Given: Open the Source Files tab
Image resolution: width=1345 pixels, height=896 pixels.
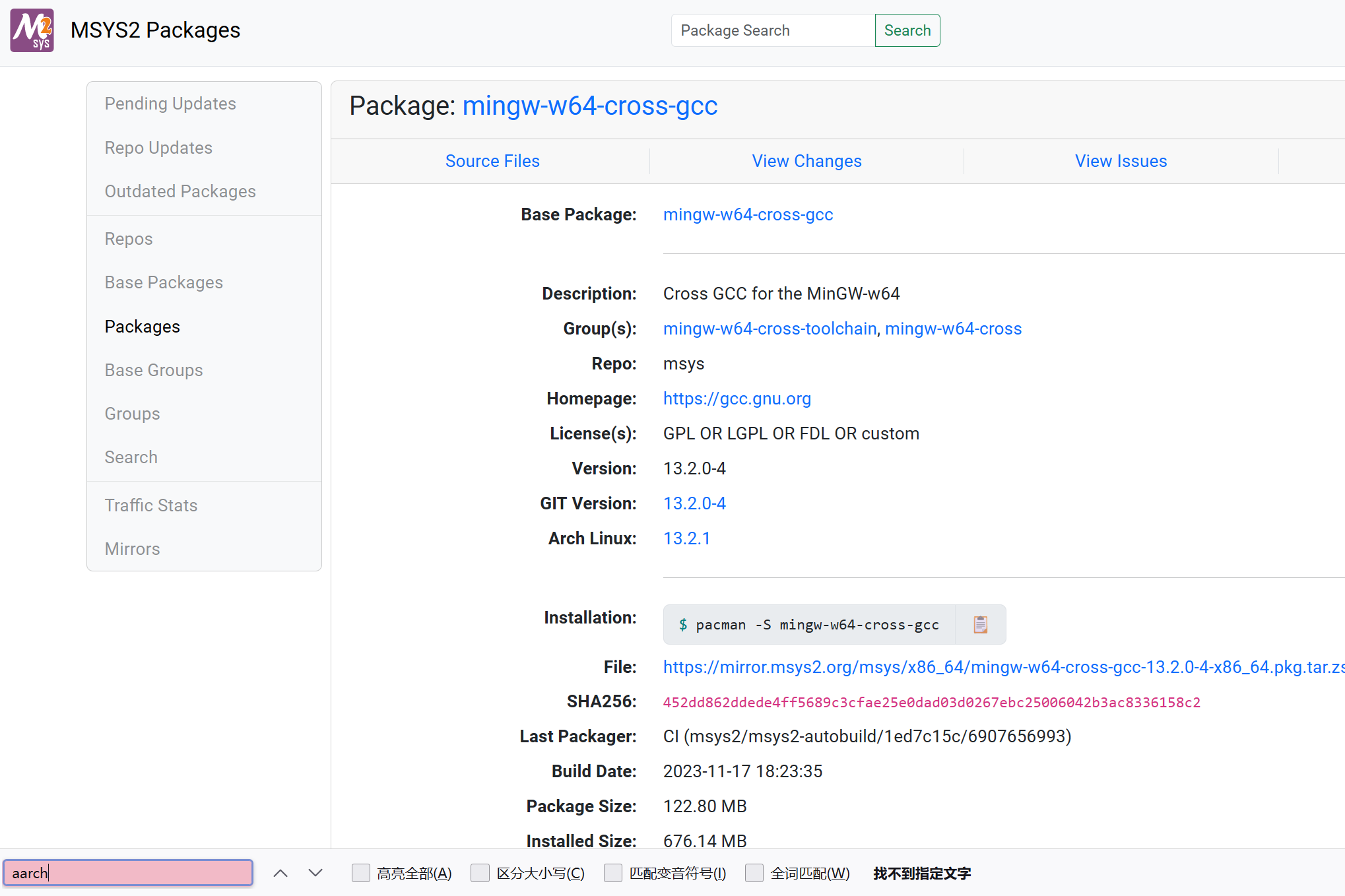Looking at the screenshot, I should (x=492, y=161).
